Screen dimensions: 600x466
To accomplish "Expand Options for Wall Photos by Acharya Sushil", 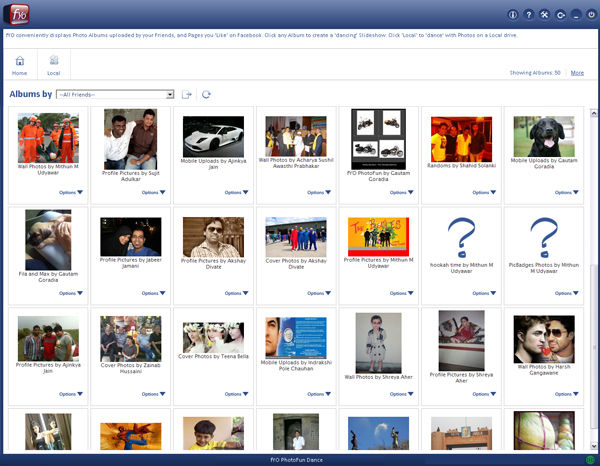I will [319, 192].
